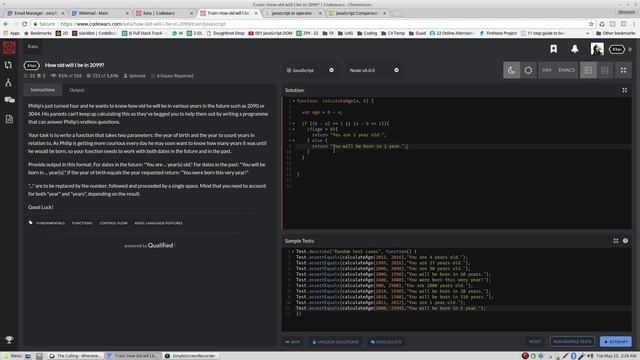Collapse the else block fold arrow
Image resolution: width=640 pixels, height=360 pixels.
(x=293, y=140)
